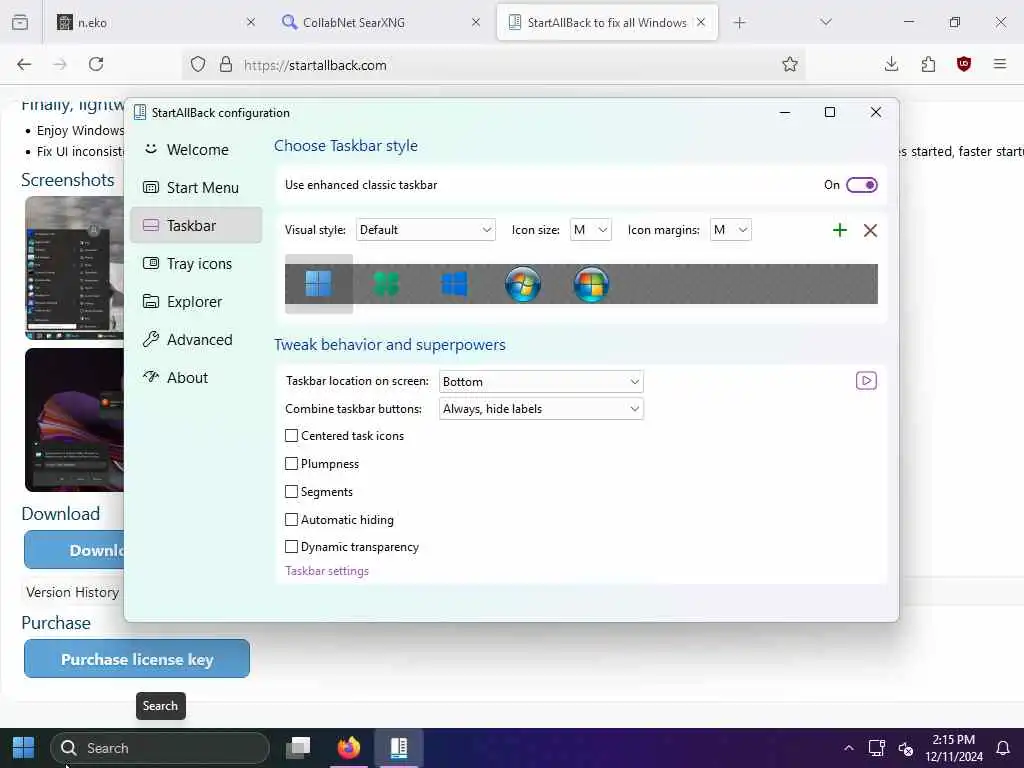Click the first screenshot thumbnail on webpage
1024x768 pixels.
coord(74,268)
